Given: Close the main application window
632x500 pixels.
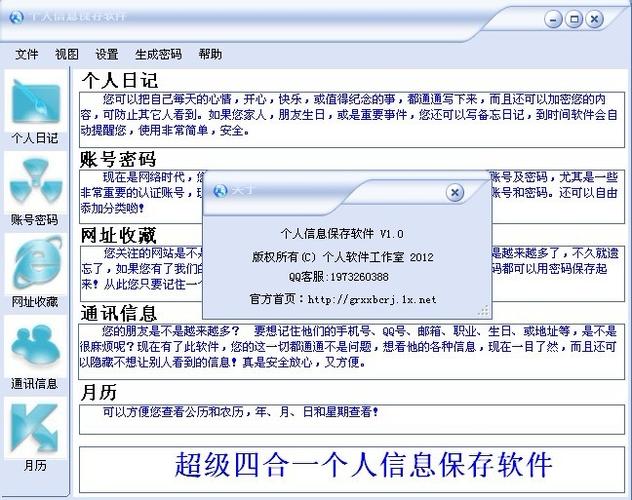Looking at the screenshot, I should pos(594,19).
